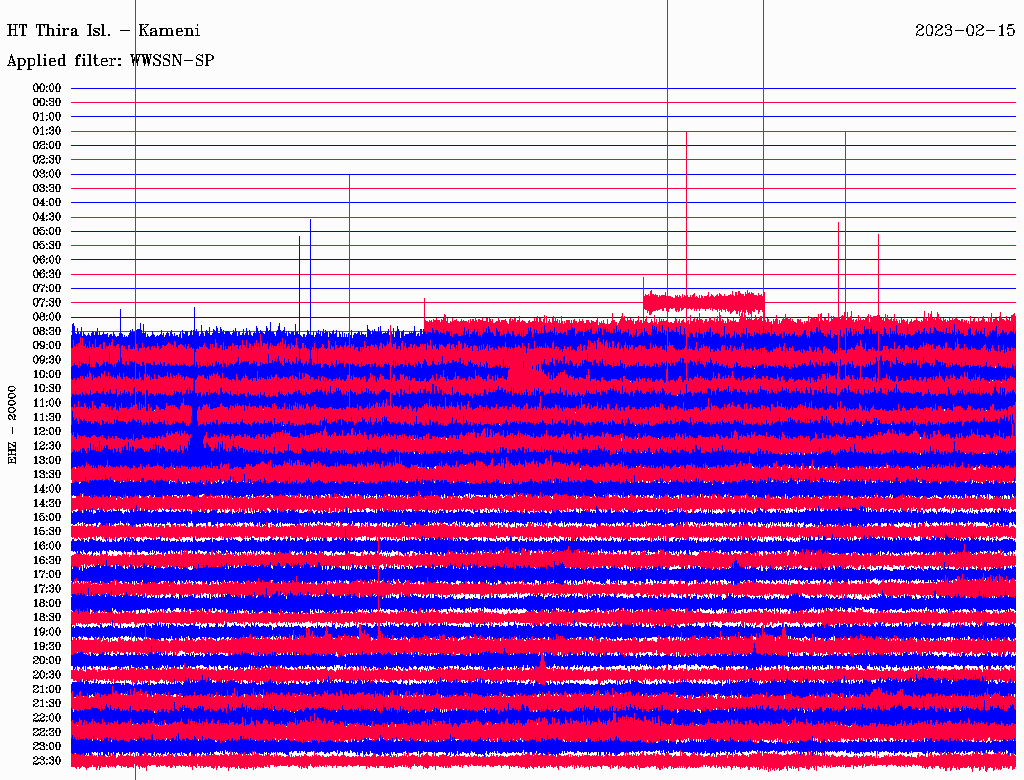Click the 02:00 time label

(x=47, y=146)
